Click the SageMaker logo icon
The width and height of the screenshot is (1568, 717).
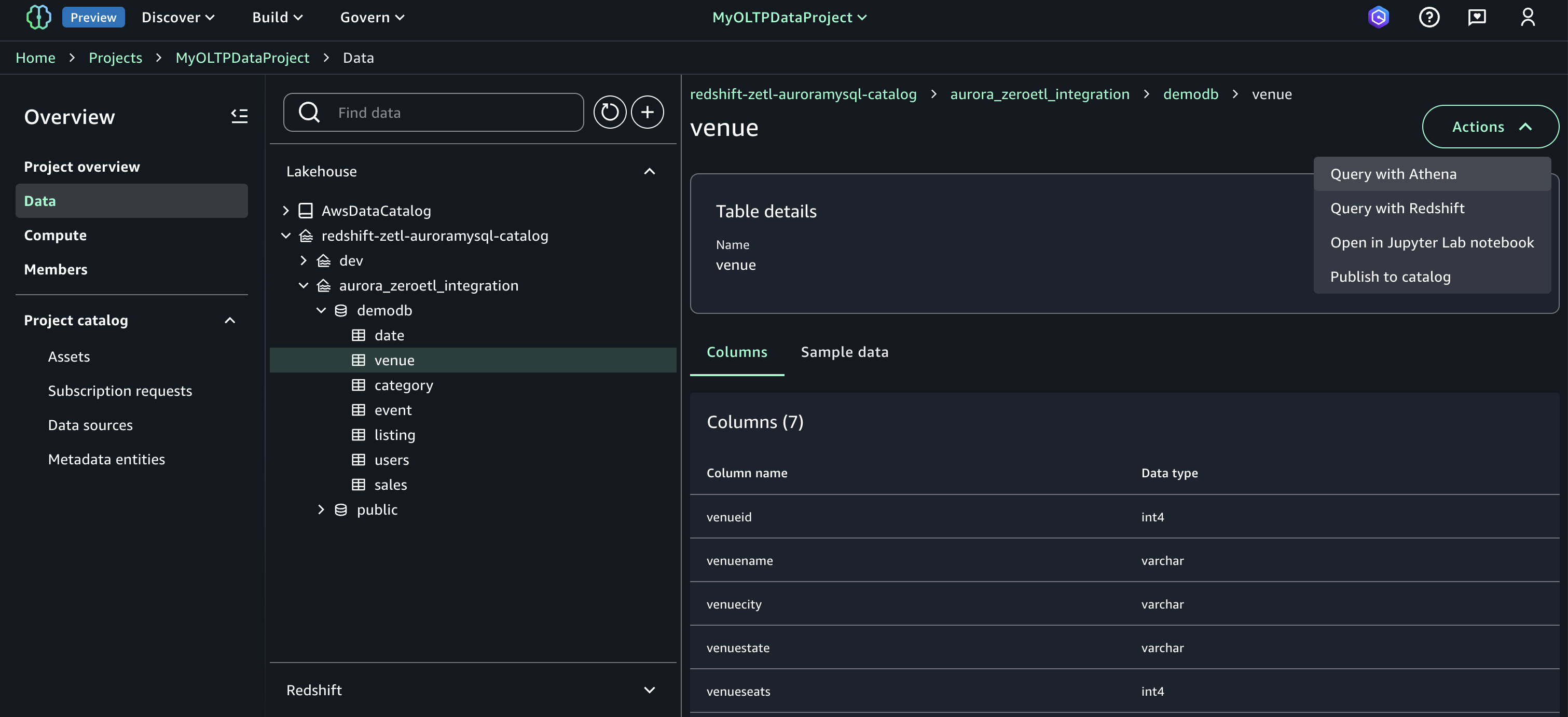tap(38, 17)
